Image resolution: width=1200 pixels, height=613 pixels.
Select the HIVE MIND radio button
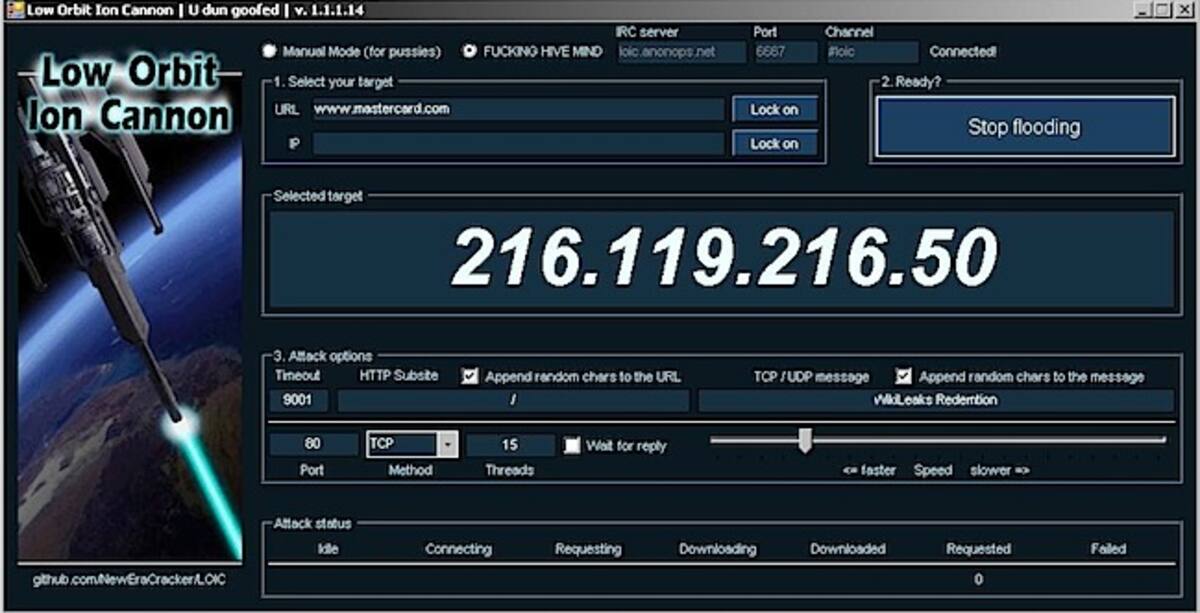pyautogui.click(x=470, y=51)
